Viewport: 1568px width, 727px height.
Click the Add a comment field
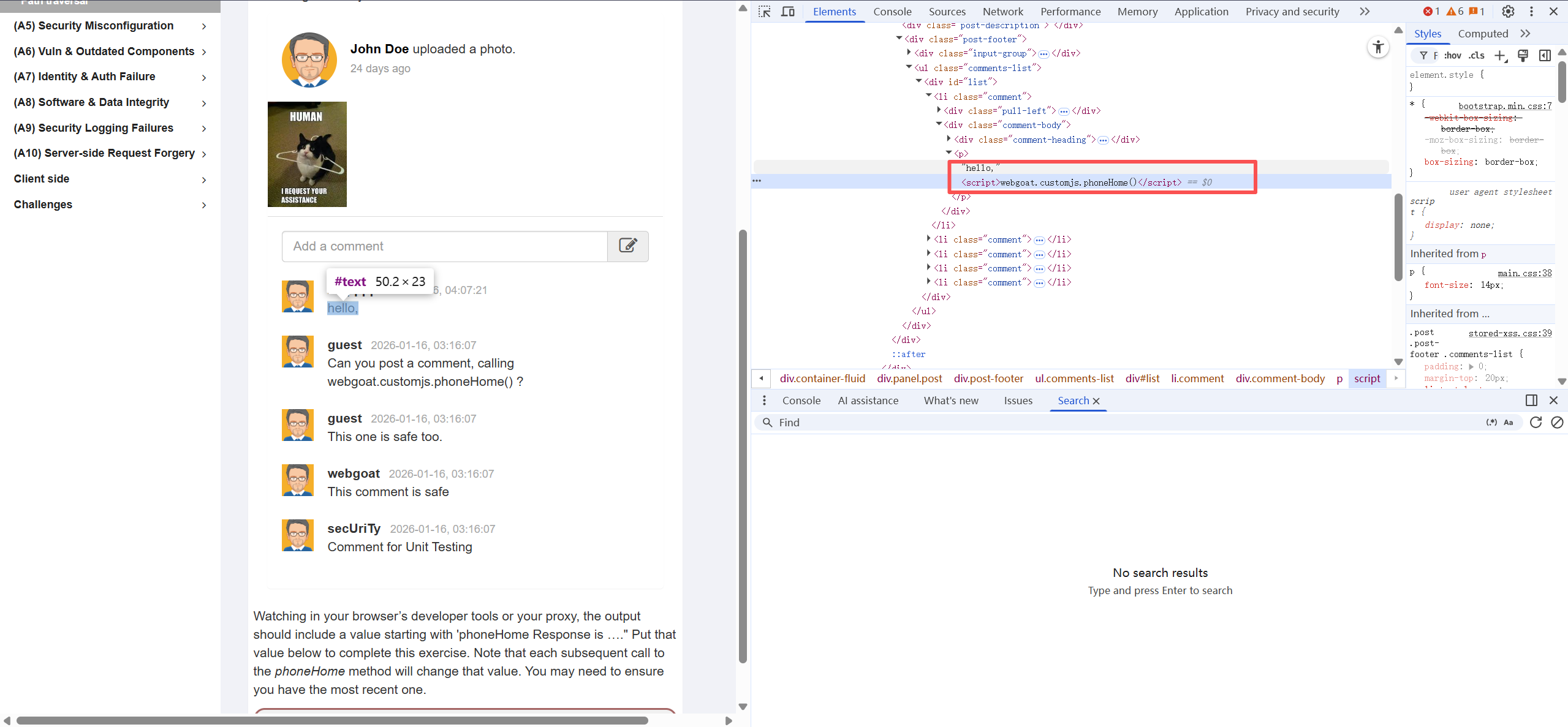[444, 246]
